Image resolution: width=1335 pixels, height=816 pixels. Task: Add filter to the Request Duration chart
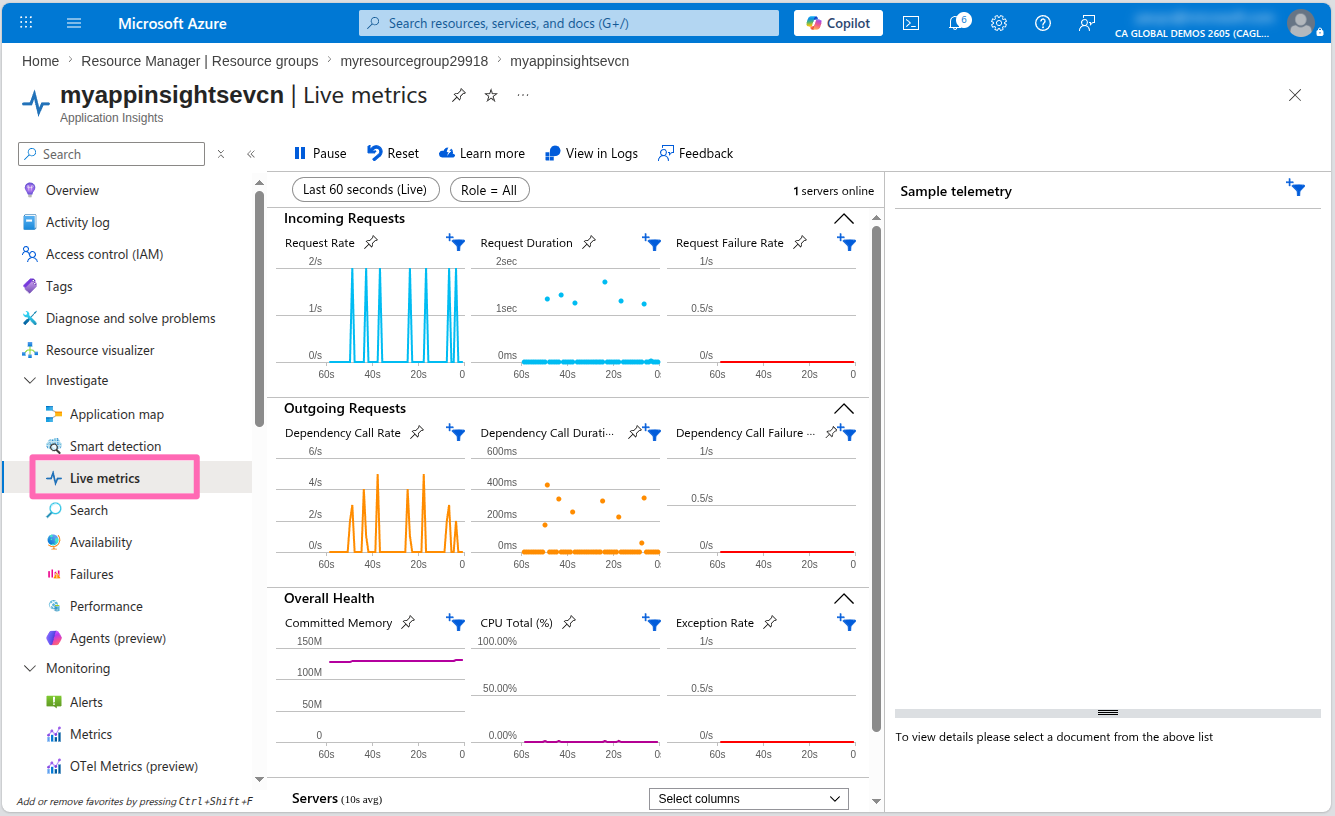651,242
